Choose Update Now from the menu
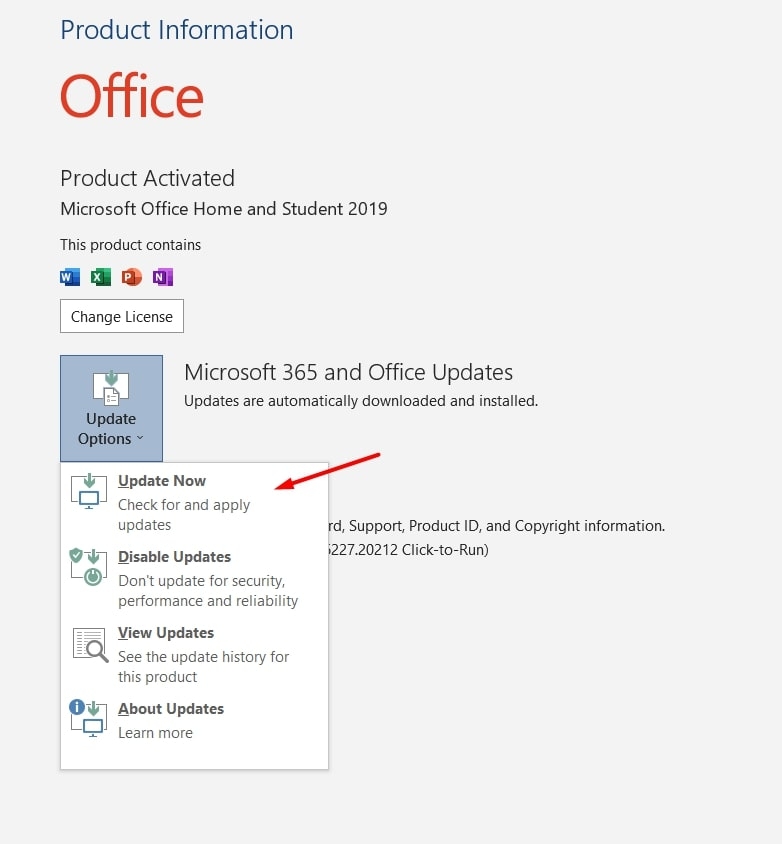Viewport: 782px width, 844px height. coord(194,502)
